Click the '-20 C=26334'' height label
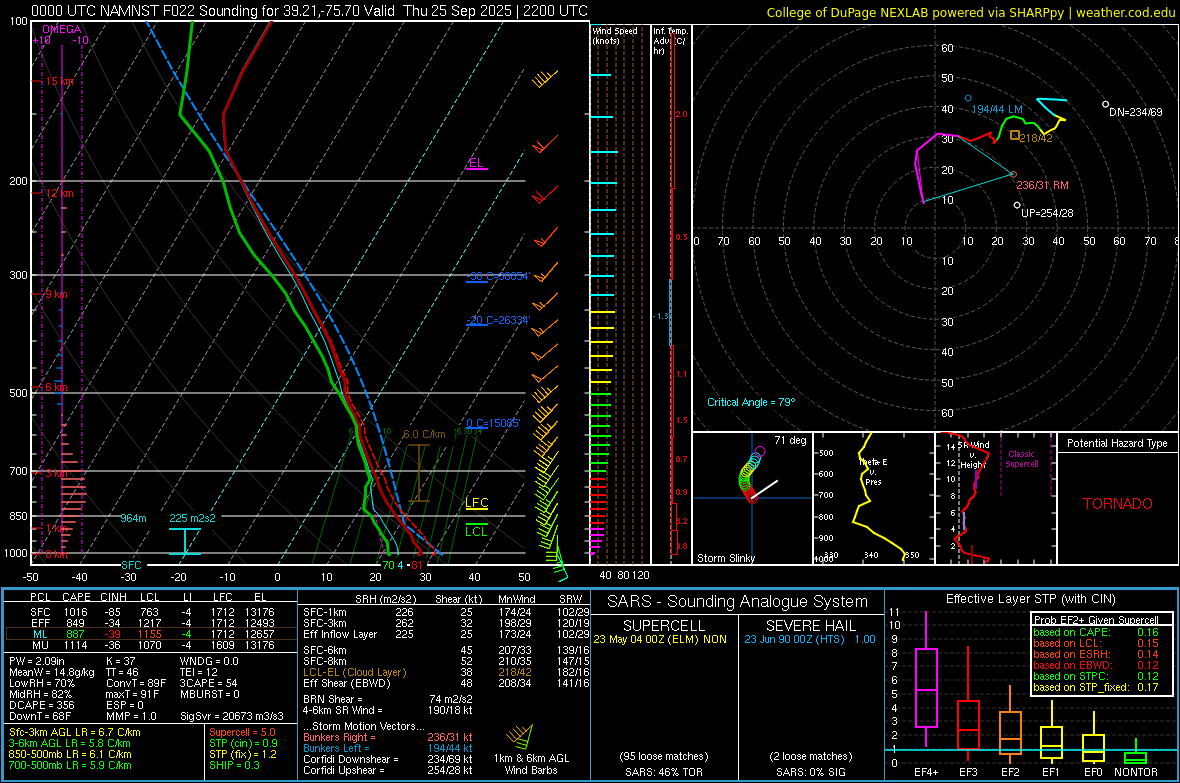 pos(498,320)
